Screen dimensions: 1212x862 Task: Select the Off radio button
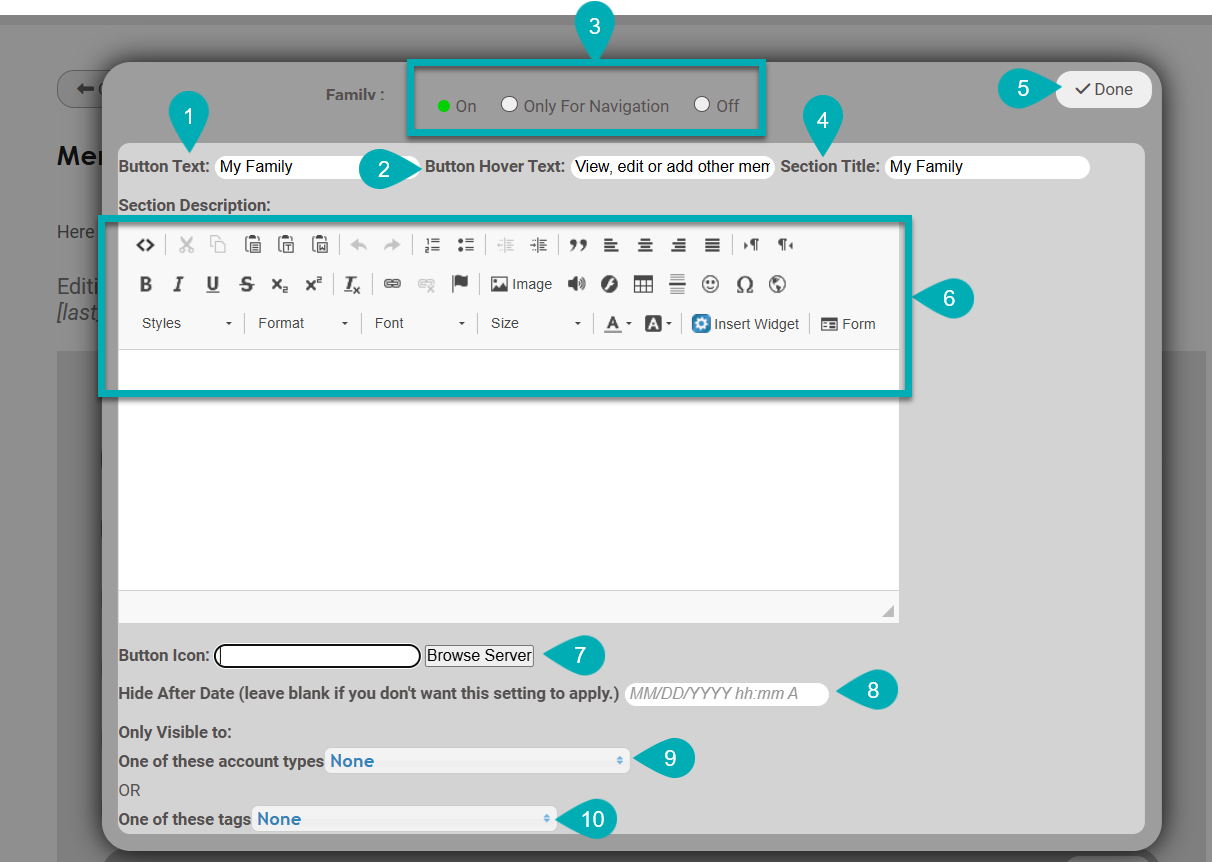tap(702, 105)
